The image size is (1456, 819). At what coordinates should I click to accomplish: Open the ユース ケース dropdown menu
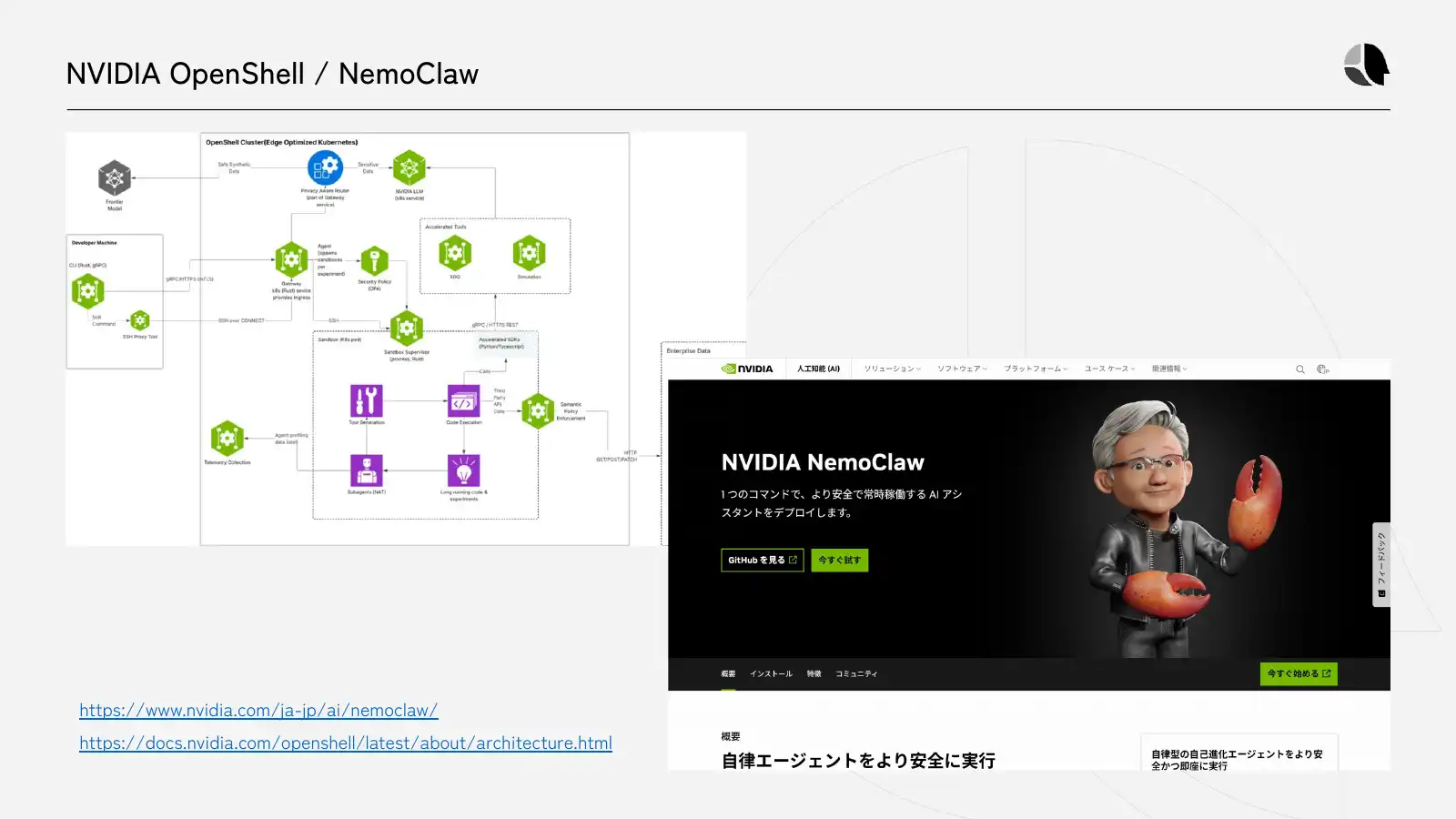[1110, 369]
